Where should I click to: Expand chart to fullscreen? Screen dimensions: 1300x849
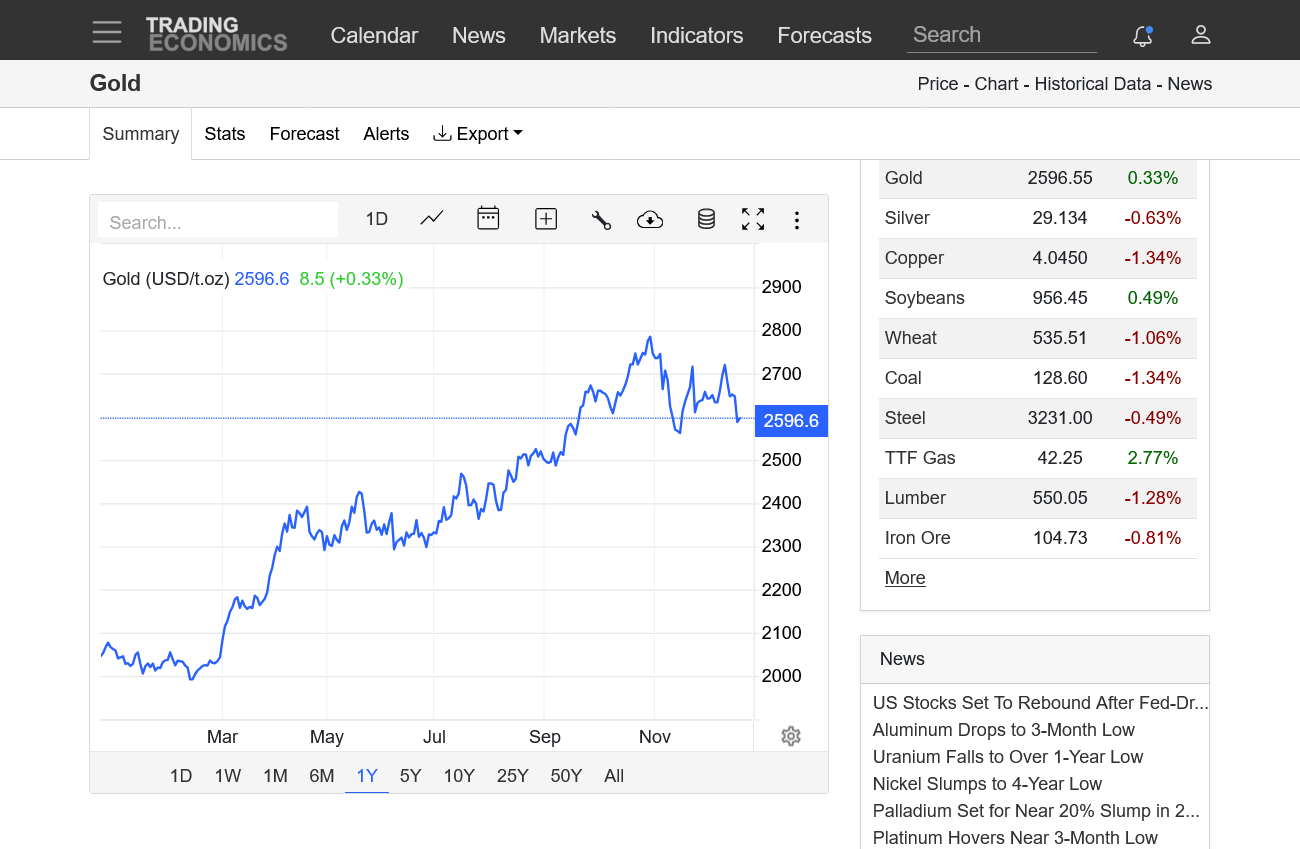coord(753,219)
